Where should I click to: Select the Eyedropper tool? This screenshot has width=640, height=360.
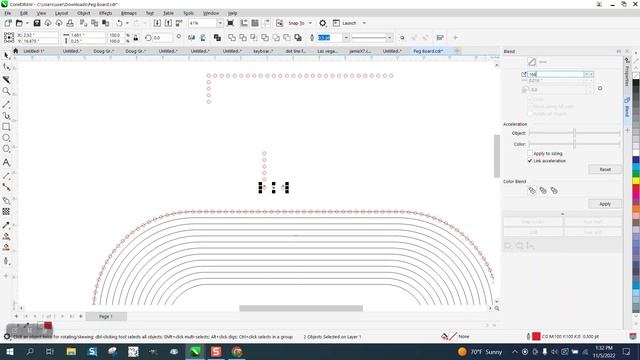coord(6,225)
